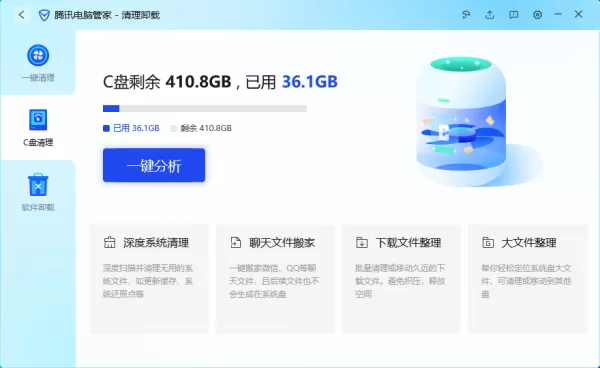600x368 pixels.
Task: Open the feedback icon in title bar
Action: click(x=466, y=15)
